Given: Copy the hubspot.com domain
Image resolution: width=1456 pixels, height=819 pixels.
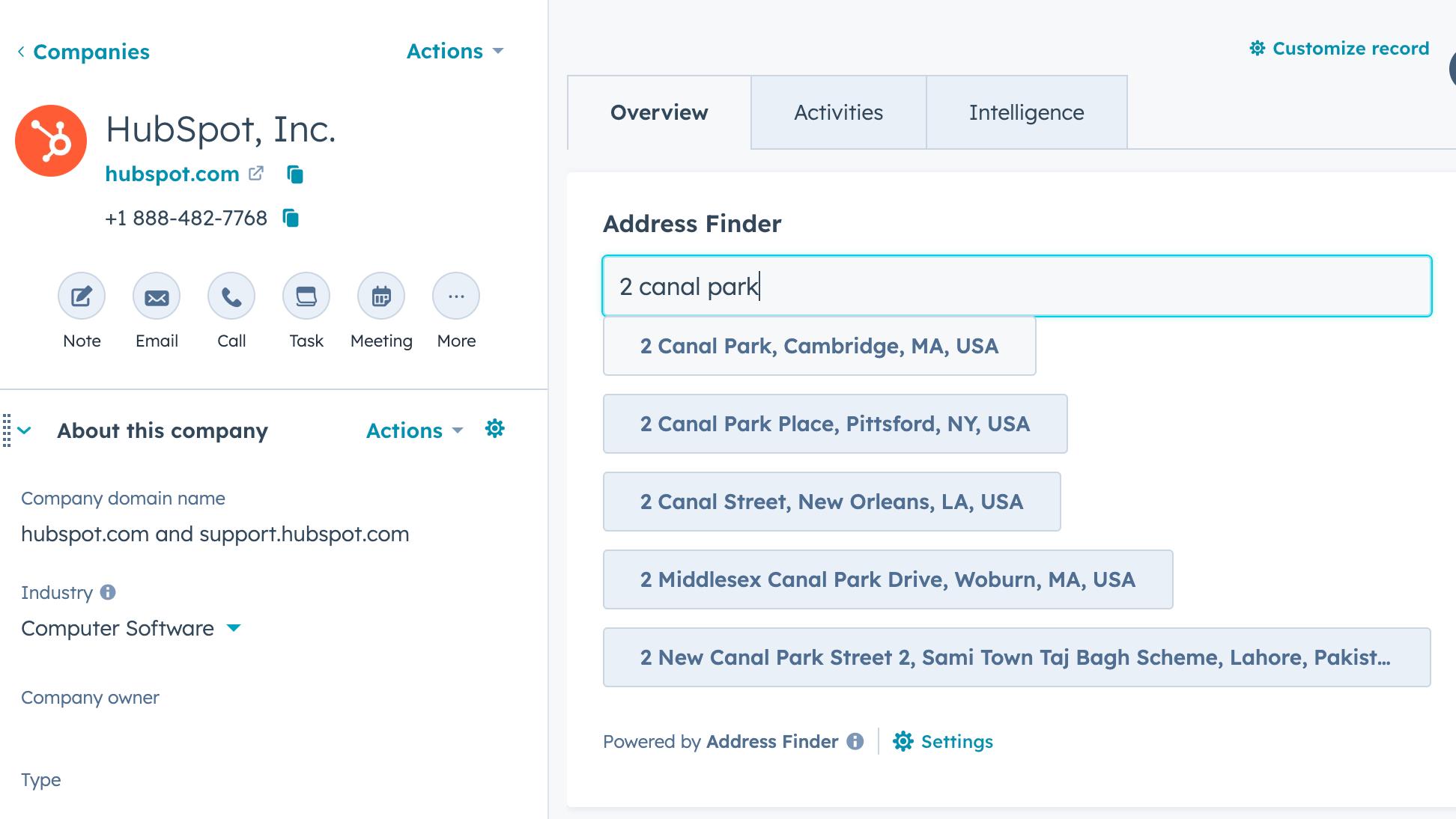Looking at the screenshot, I should [x=295, y=174].
